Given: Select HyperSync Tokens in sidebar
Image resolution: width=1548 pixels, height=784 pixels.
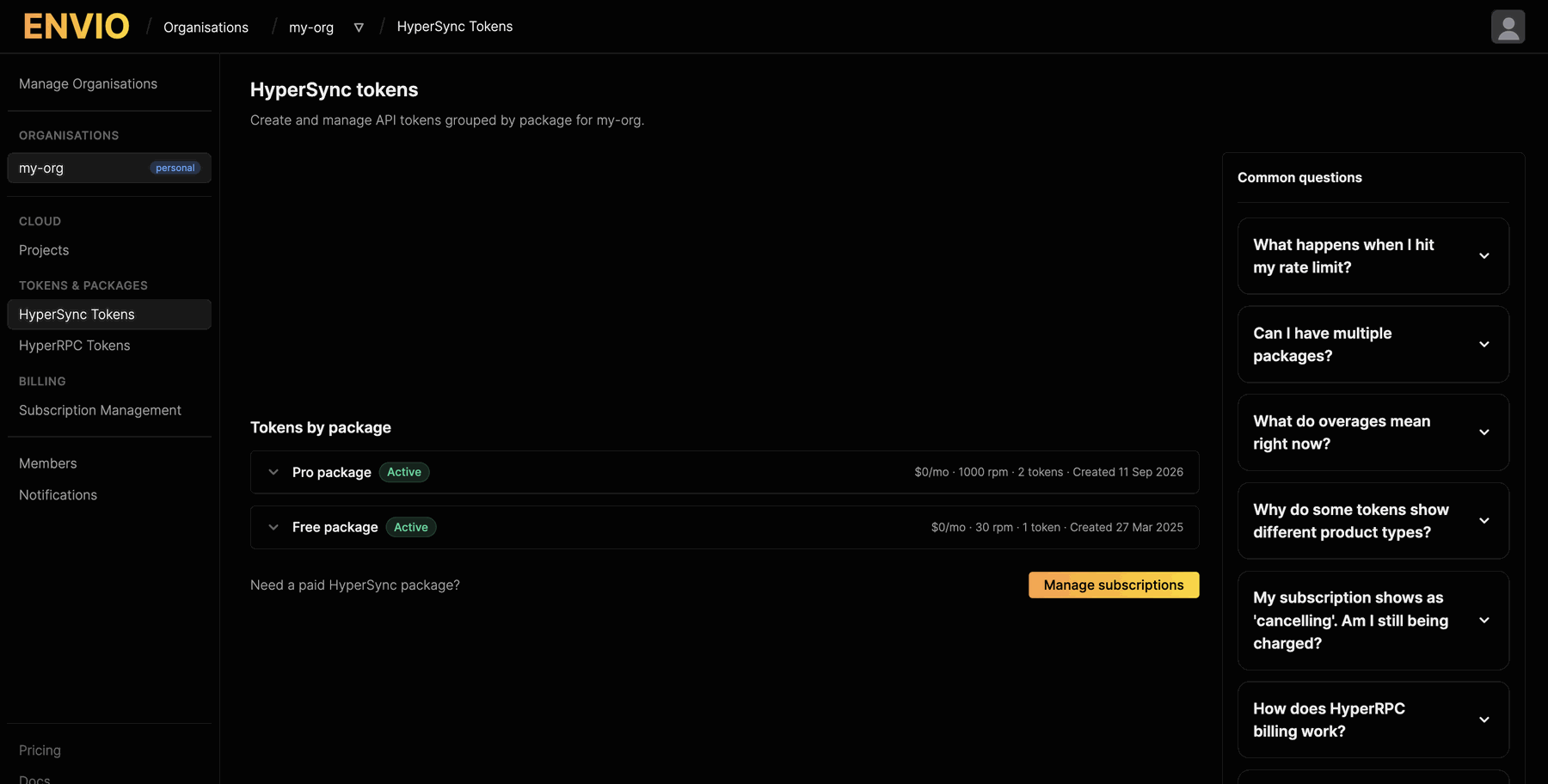Looking at the screenshot, I should pos(109,315).
